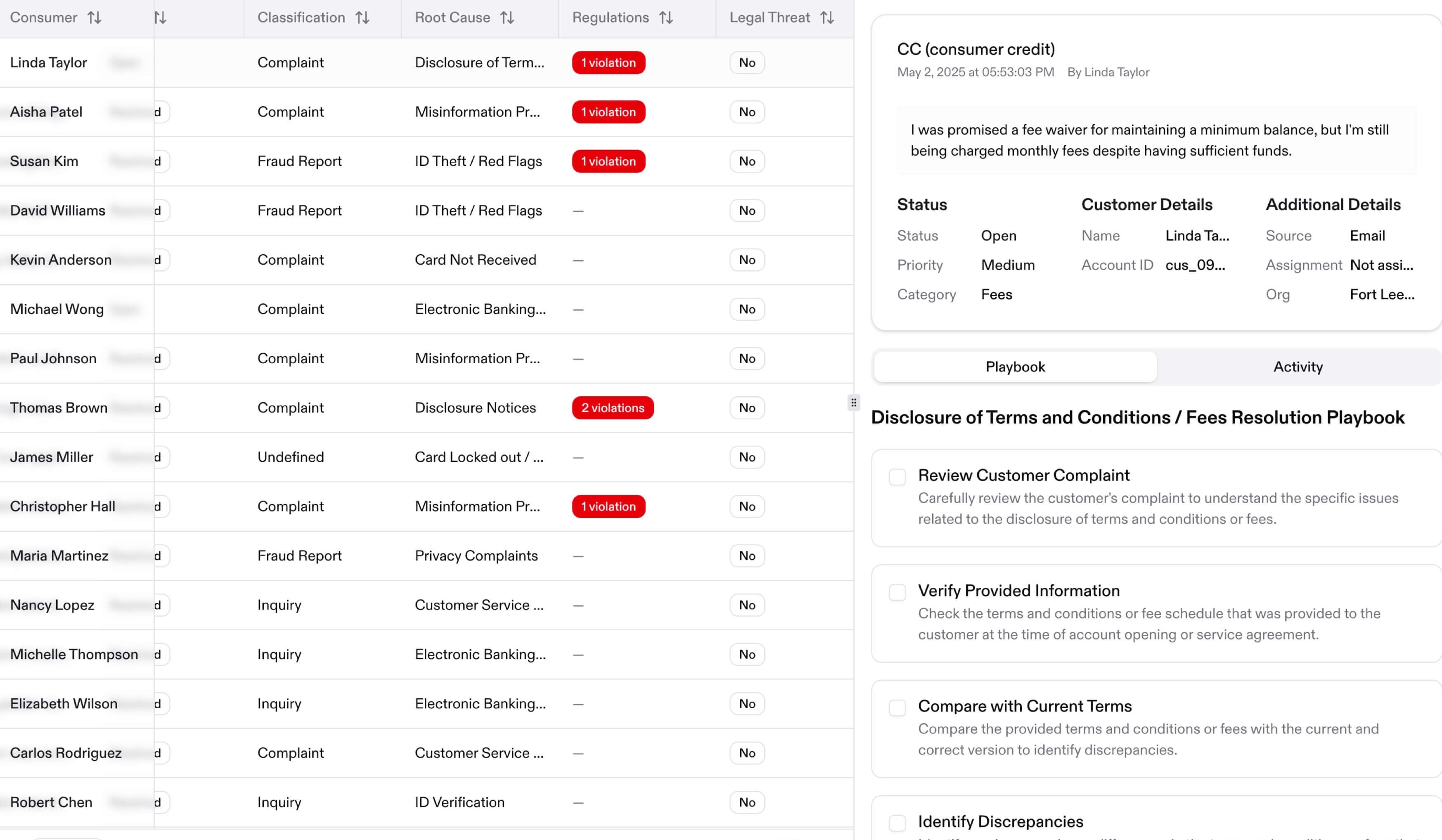Select the Nancy Lopez row

pyautogui.click(x=427, y=605)
